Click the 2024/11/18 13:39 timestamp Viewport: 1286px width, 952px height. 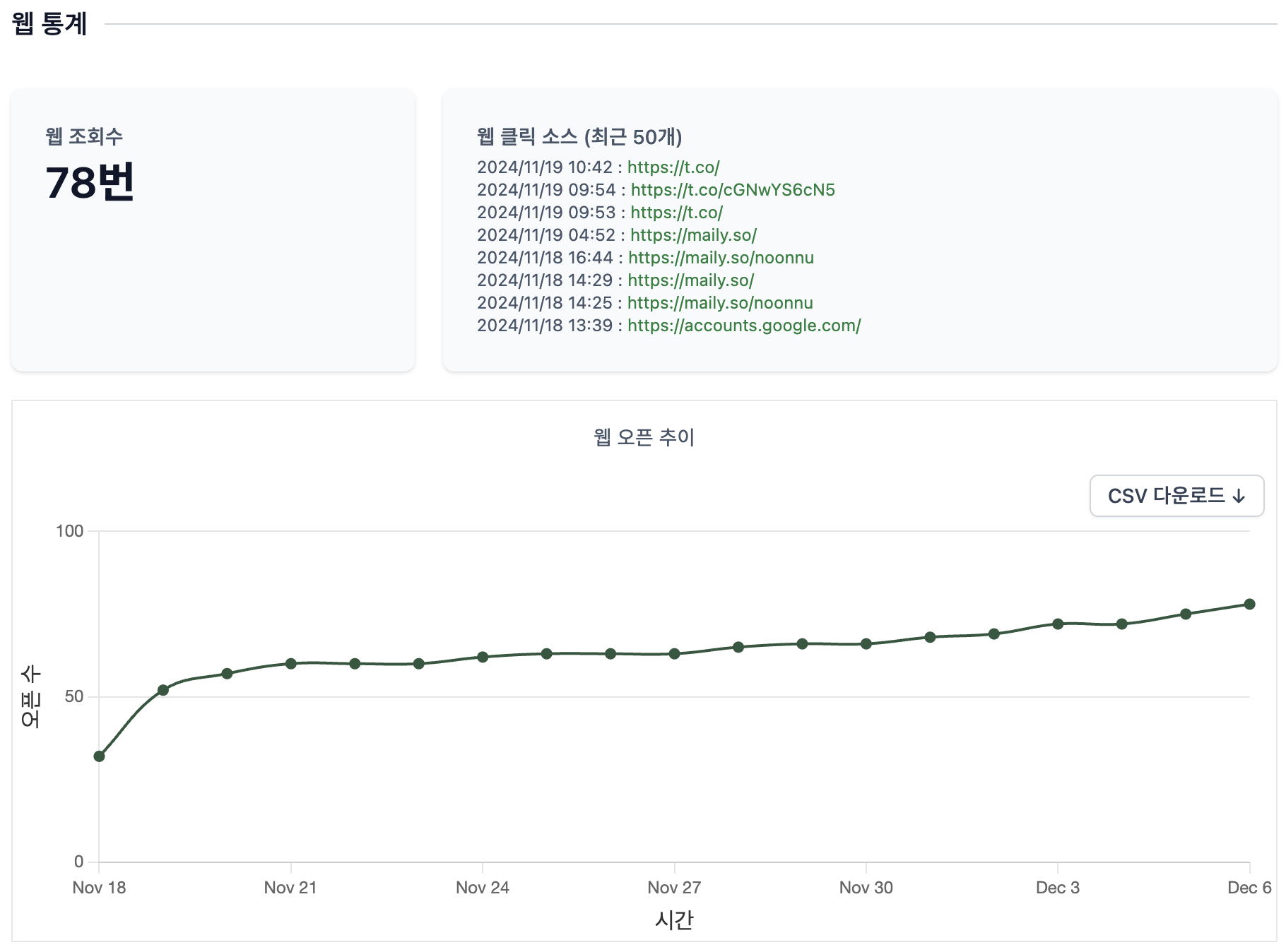tap(545, 326)
